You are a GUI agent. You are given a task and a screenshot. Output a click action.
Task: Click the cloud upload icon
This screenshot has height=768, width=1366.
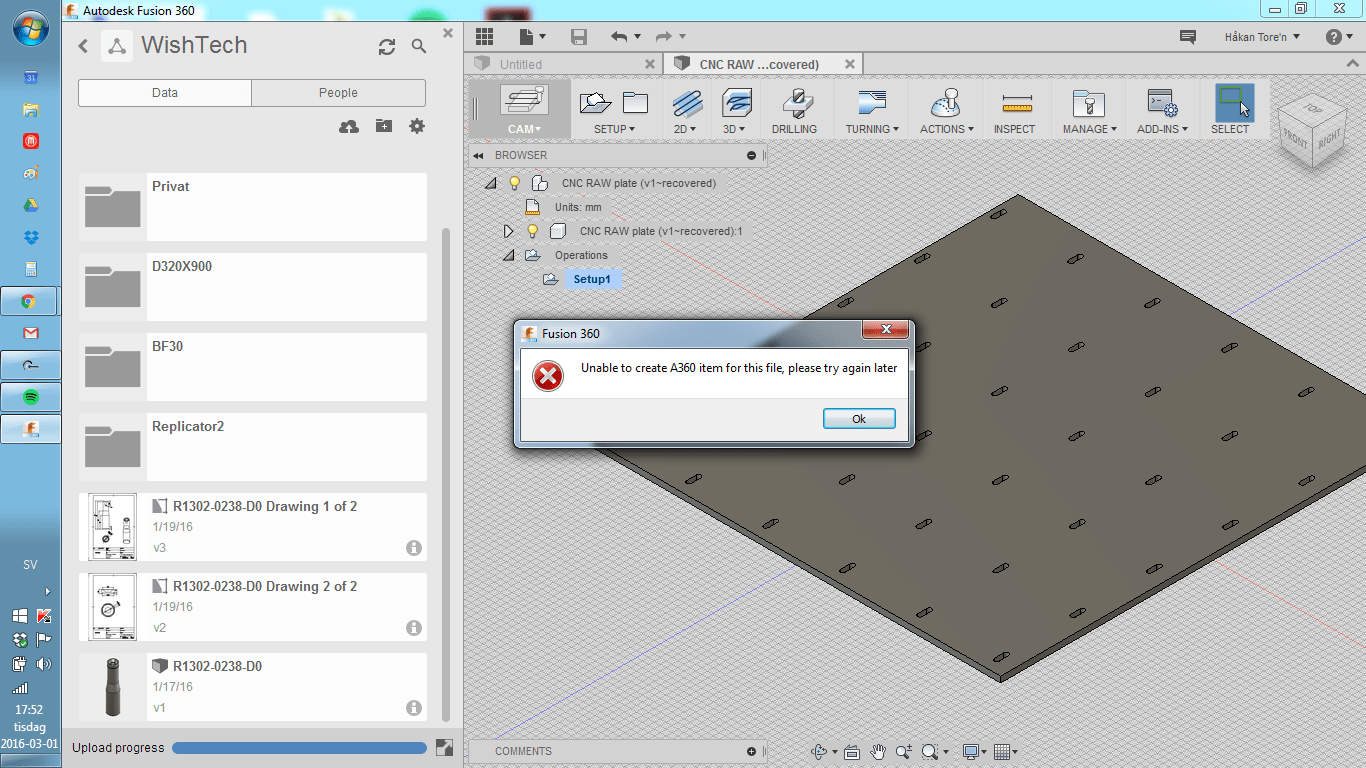coord(349,126)
